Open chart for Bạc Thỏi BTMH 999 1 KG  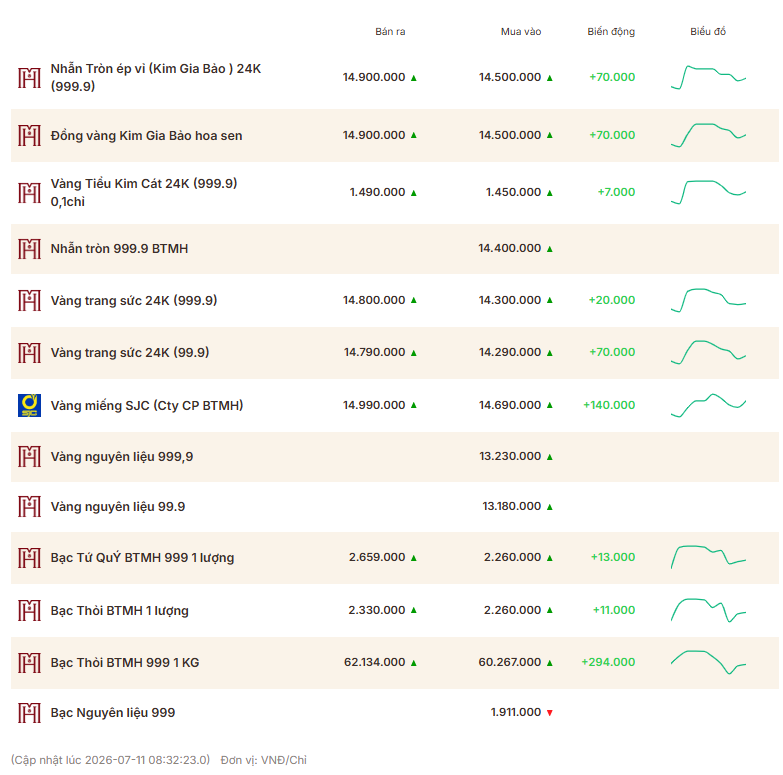tap(708, 662)
